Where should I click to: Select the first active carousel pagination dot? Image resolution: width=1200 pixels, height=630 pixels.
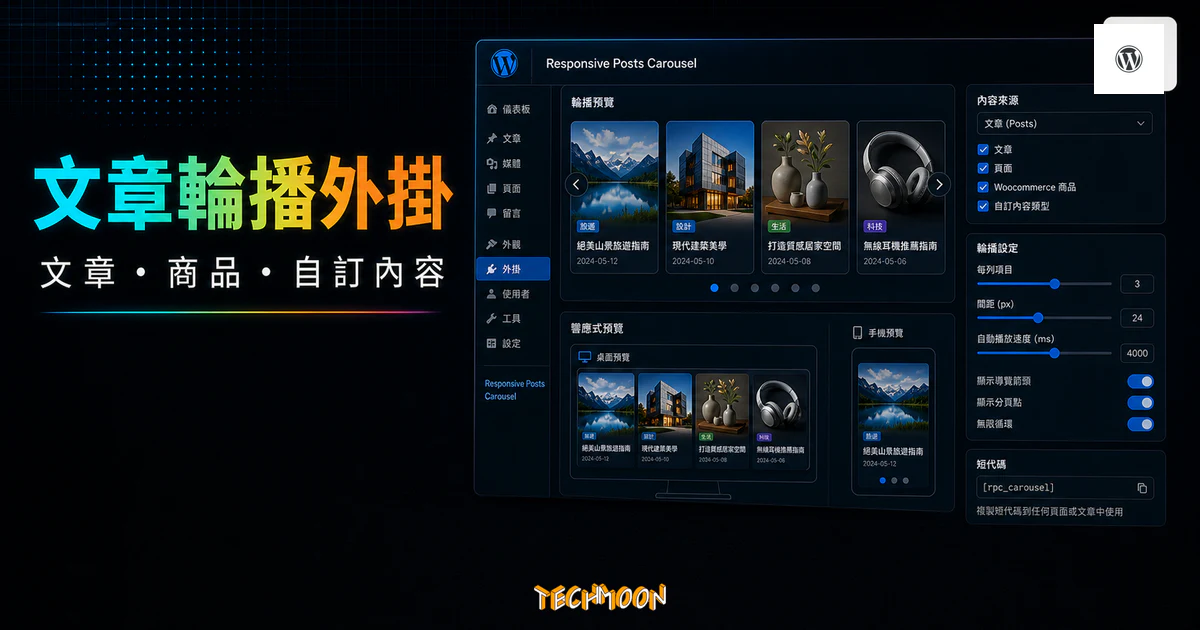(714, 288)
